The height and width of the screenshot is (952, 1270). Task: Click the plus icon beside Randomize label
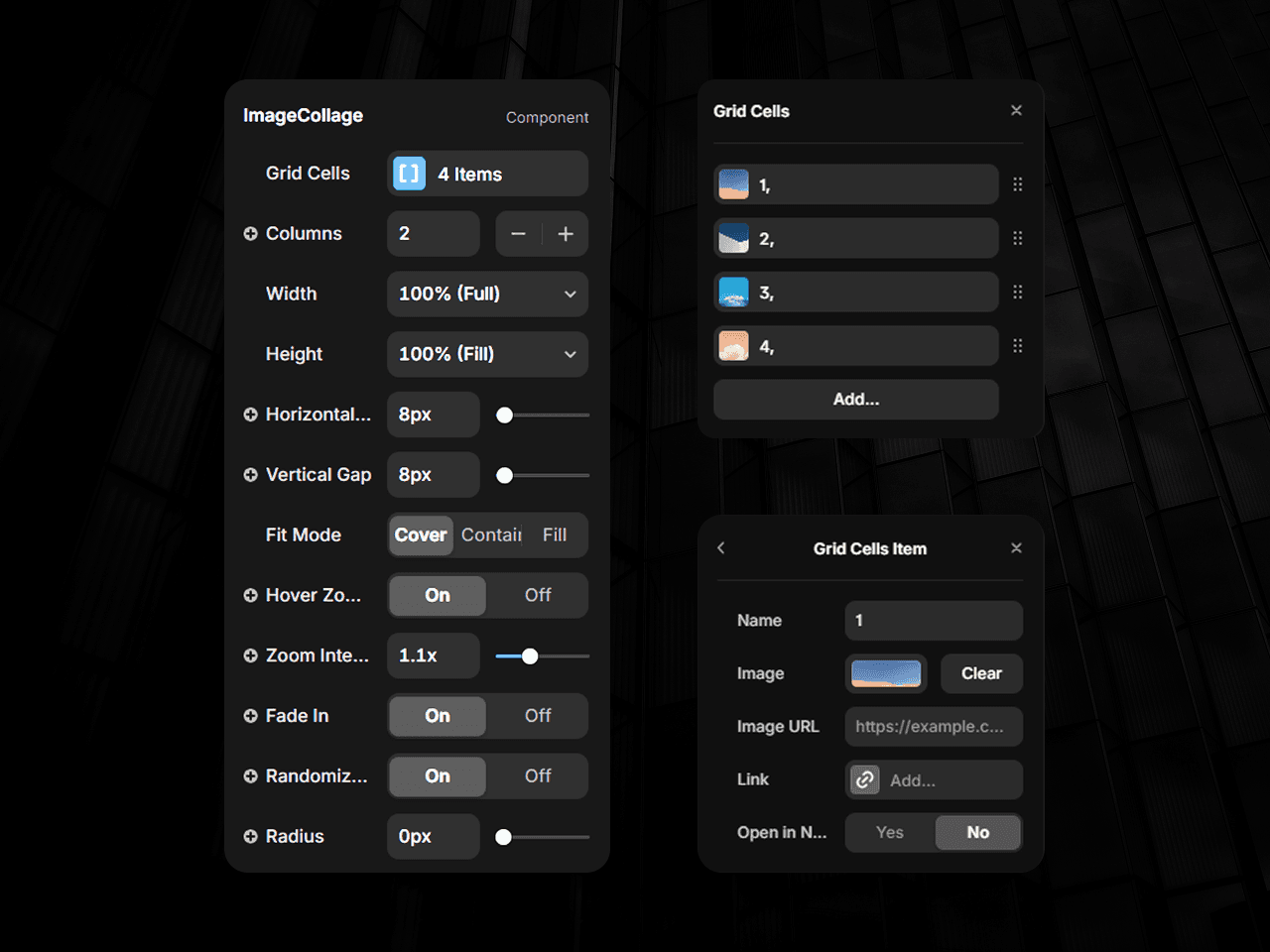point(250,776)
